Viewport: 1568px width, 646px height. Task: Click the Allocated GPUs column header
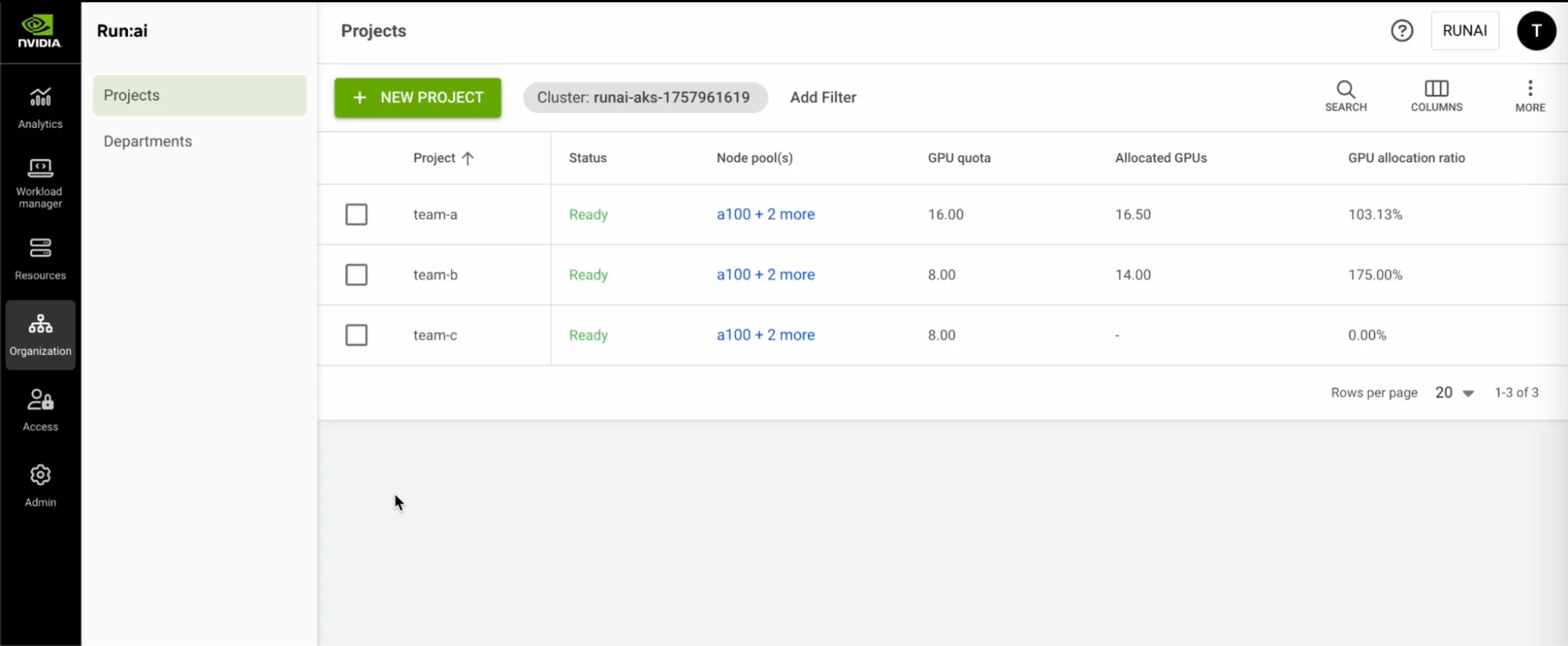(x=1161, y=158)
